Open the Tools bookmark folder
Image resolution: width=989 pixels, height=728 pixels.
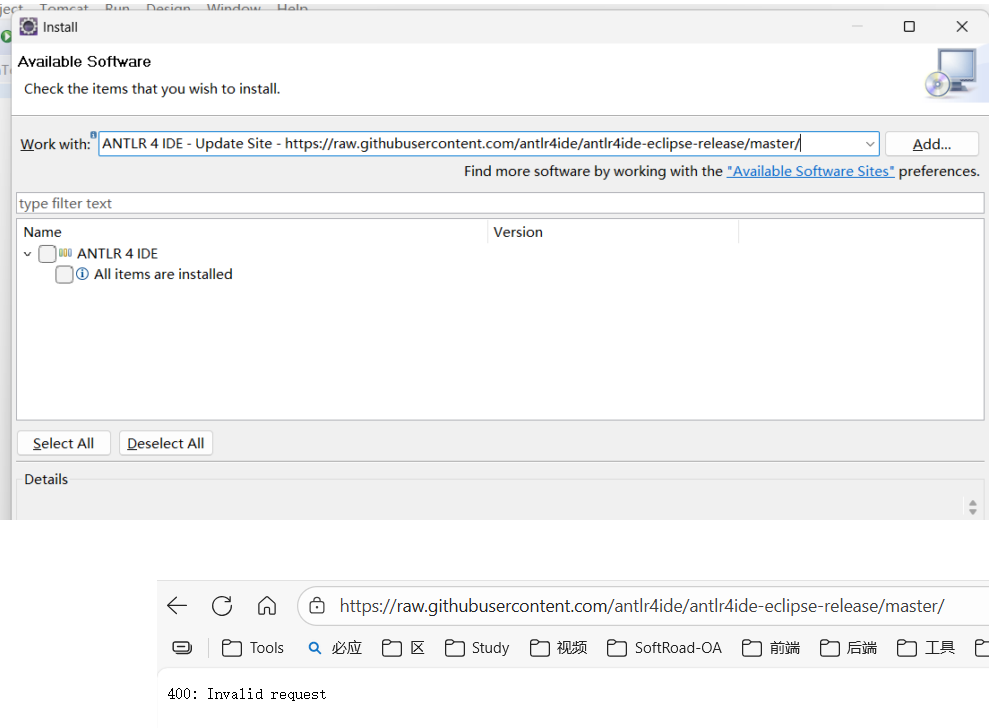253,648
